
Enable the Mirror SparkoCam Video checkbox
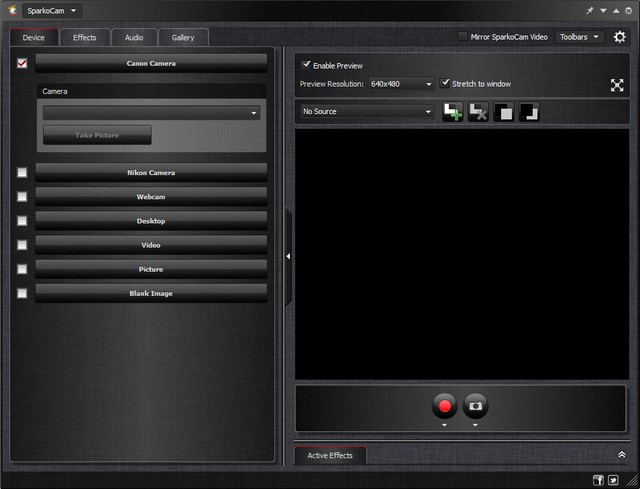point(462,37)
